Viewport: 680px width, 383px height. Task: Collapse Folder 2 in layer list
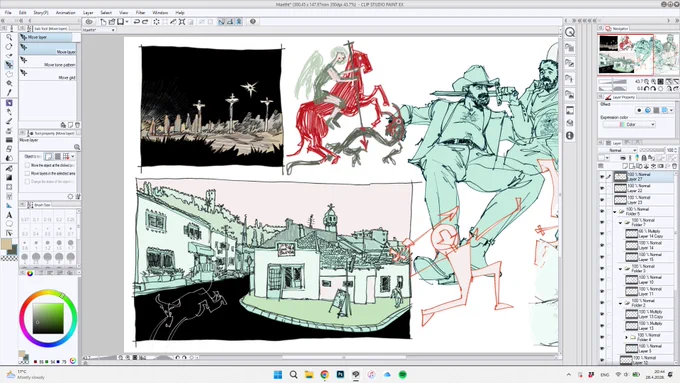coord(620,303)
